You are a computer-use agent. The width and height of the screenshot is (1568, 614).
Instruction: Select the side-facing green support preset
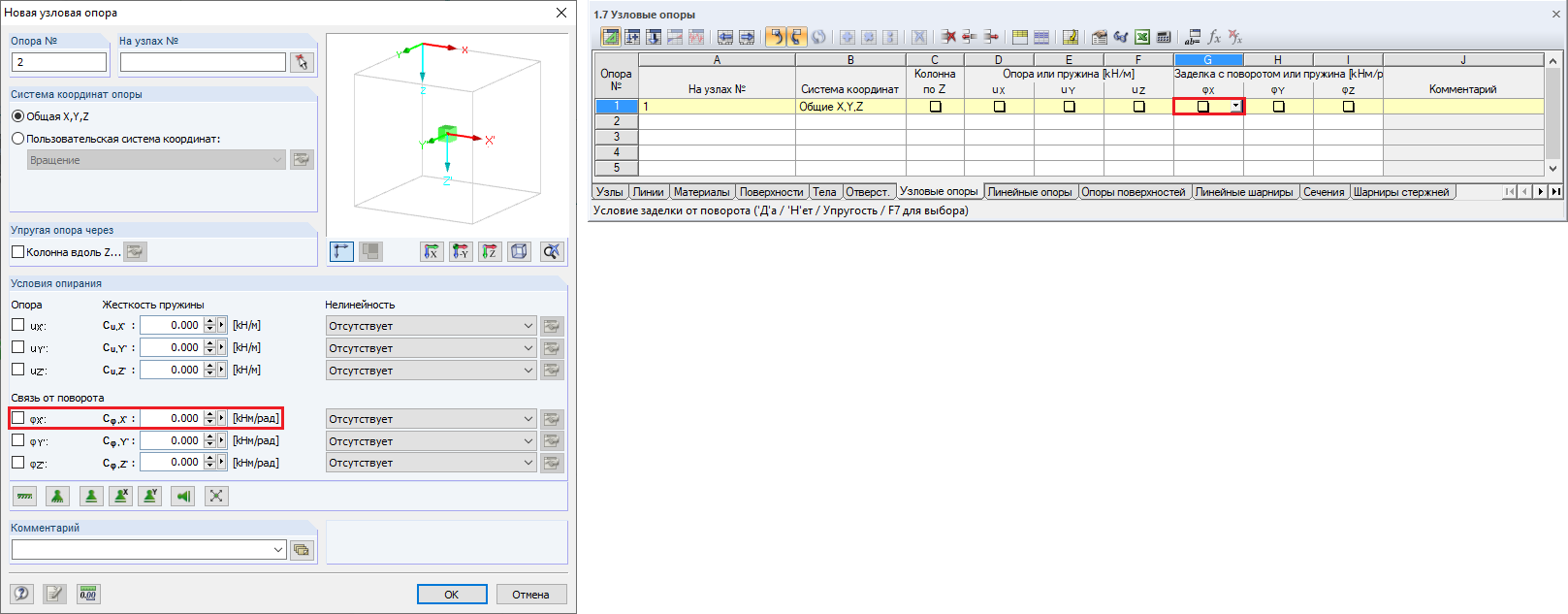click(x=183, y=496)
